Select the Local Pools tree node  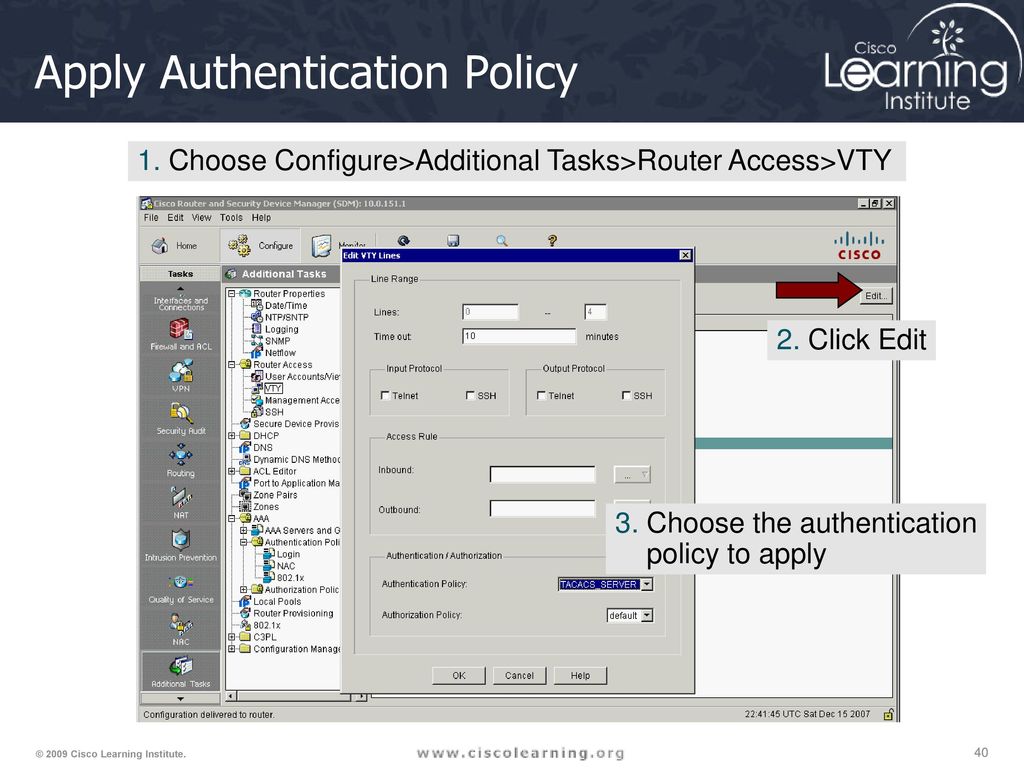pos(277,601)
